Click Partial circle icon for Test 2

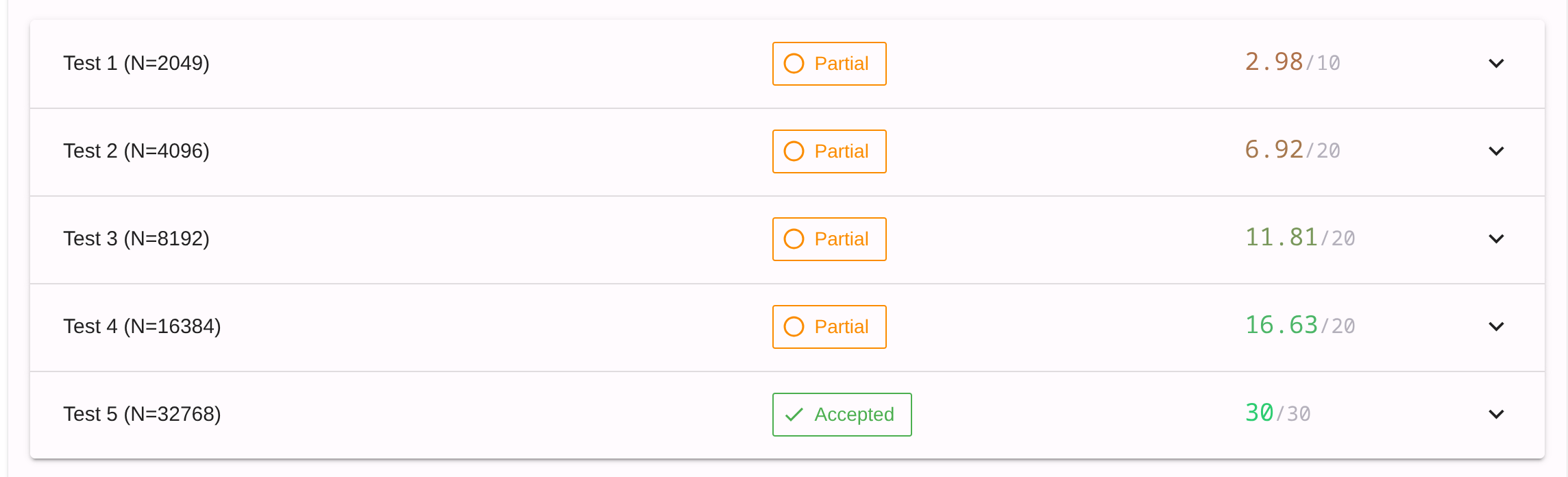point(794,151)
